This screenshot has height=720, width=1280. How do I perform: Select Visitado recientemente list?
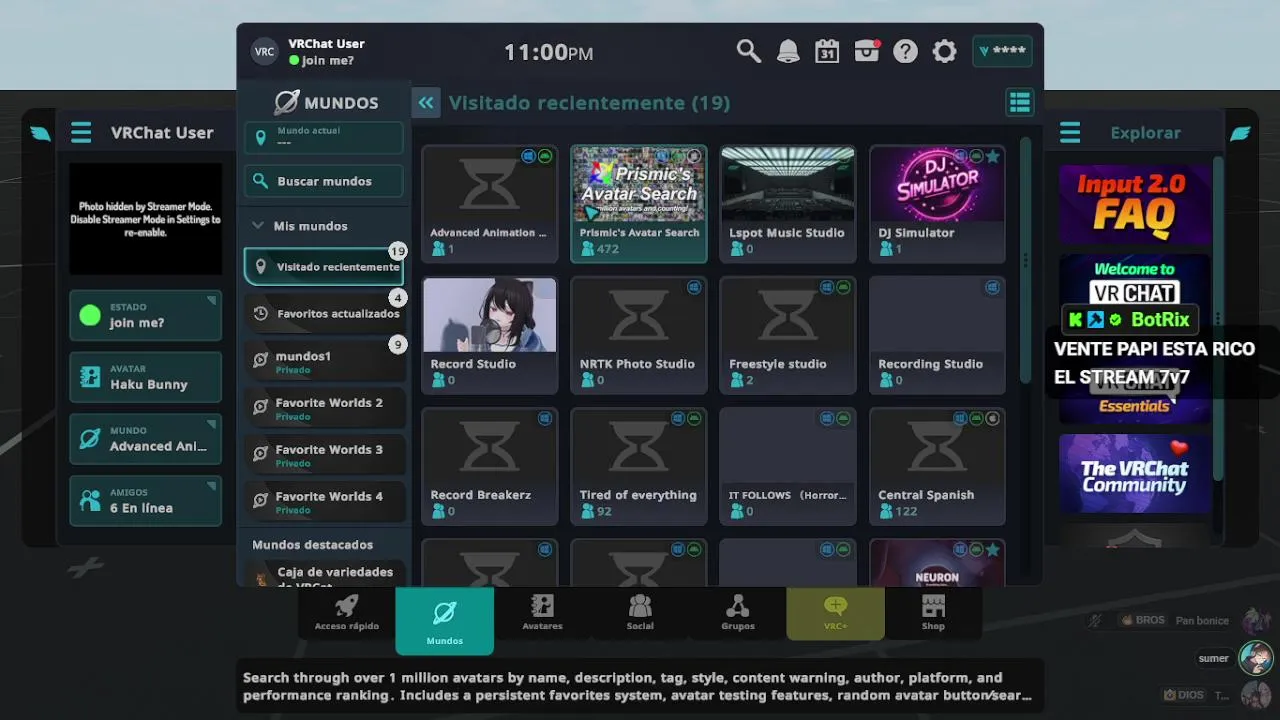pyautogui.click(x=324, y=267)
